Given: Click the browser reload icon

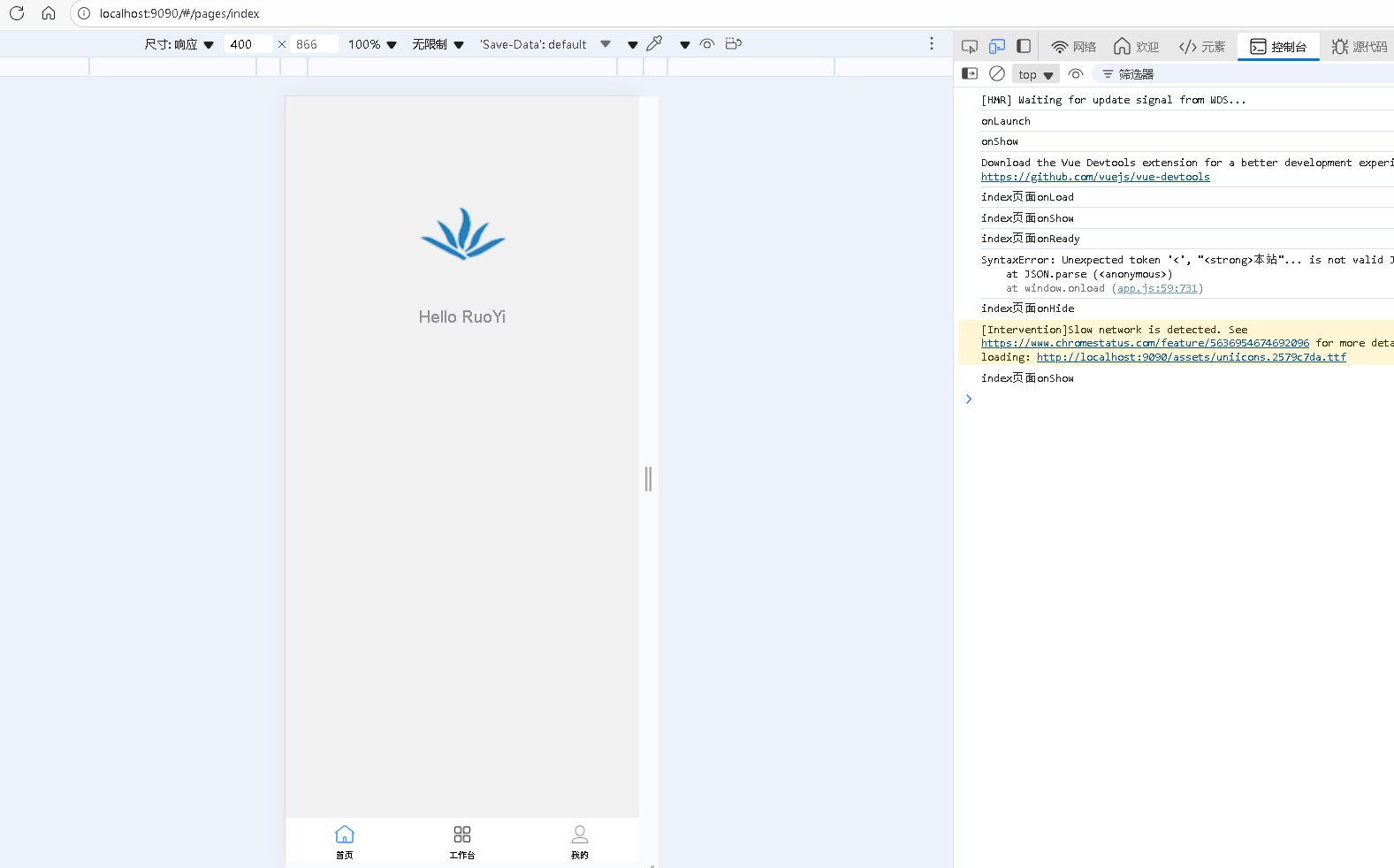Looking at the screenshot, I should pos(17,13).
